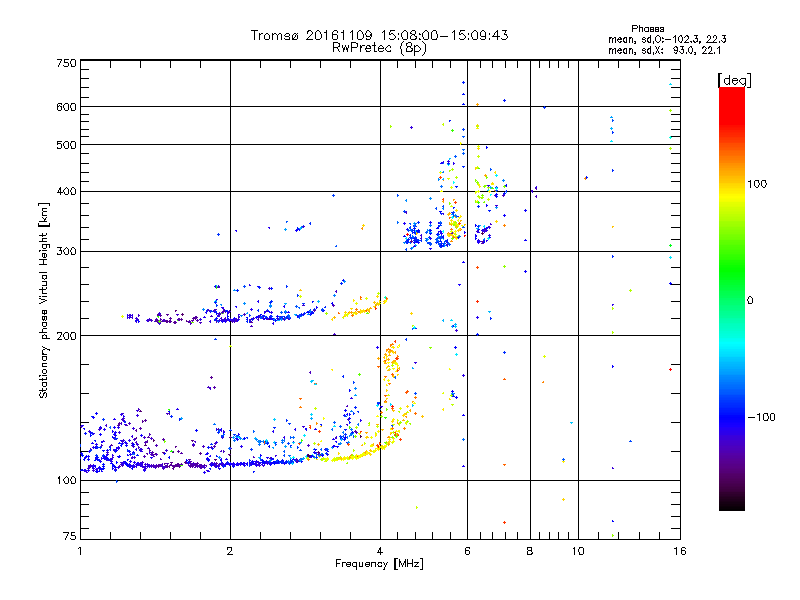This screenshot has height=600, width=800.
Task: Click the x-axis tick label '6'
Action: coord(467,551)
